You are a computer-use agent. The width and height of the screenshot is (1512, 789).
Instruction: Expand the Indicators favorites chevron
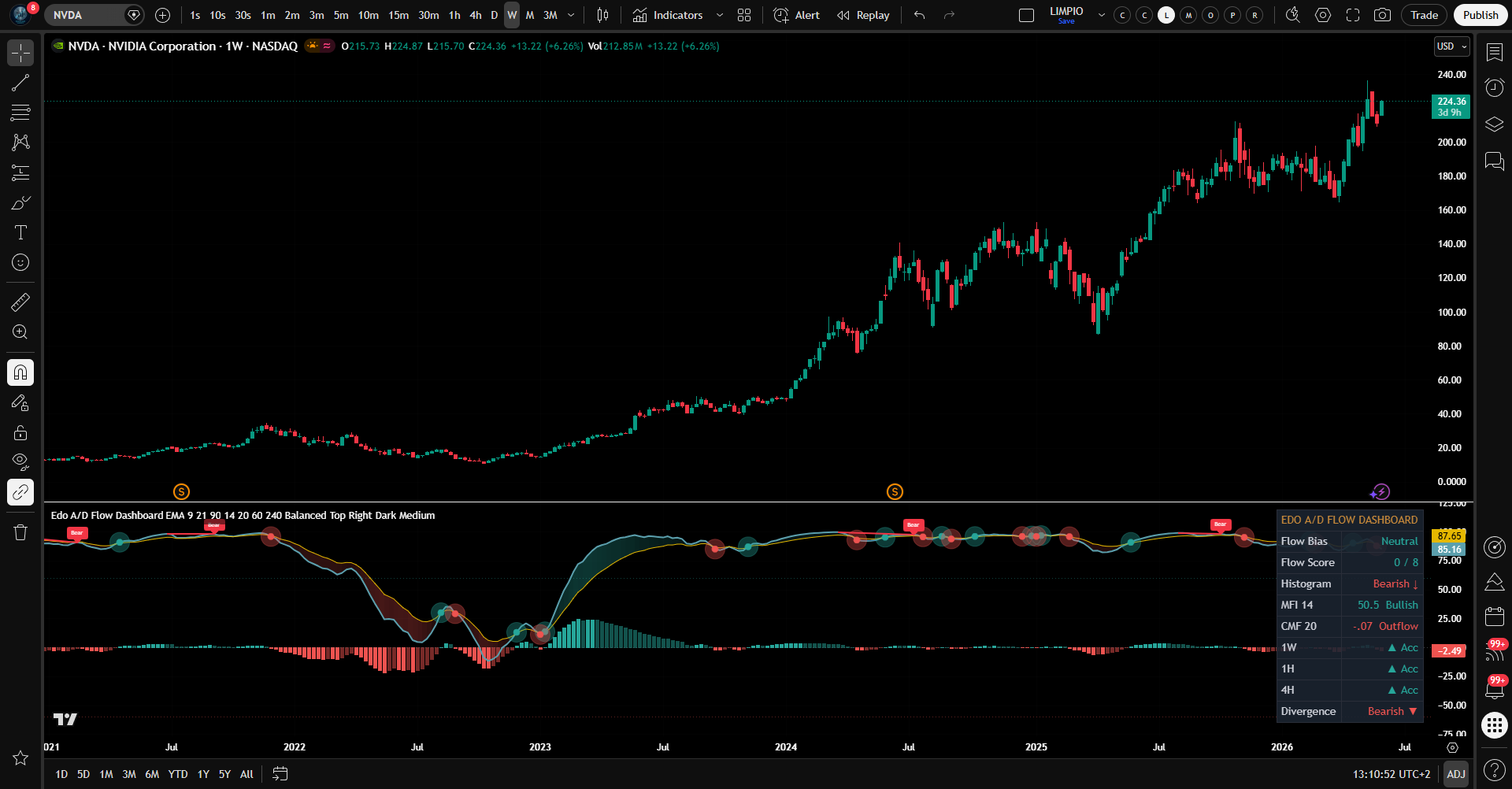(719, 15)
